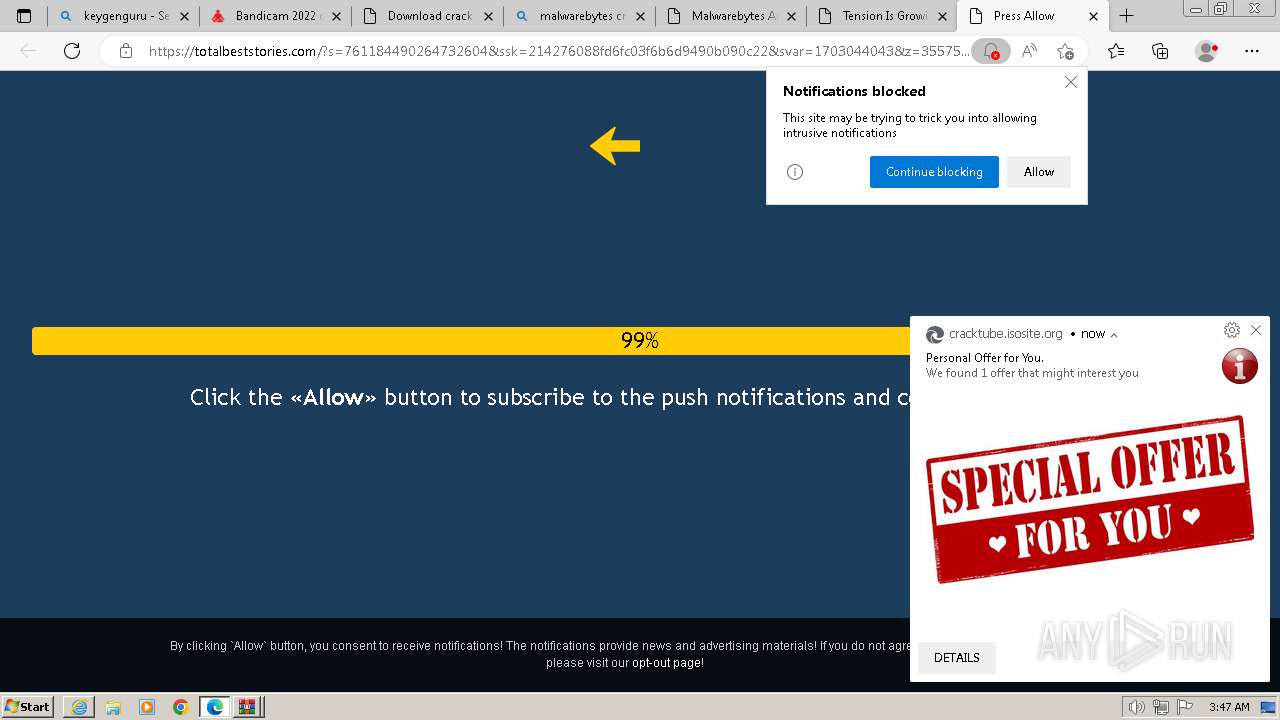This screenshot has width=1280, height=720.
Task: Open WinRAR taskbar icon
Action: (x=249, y=707)
